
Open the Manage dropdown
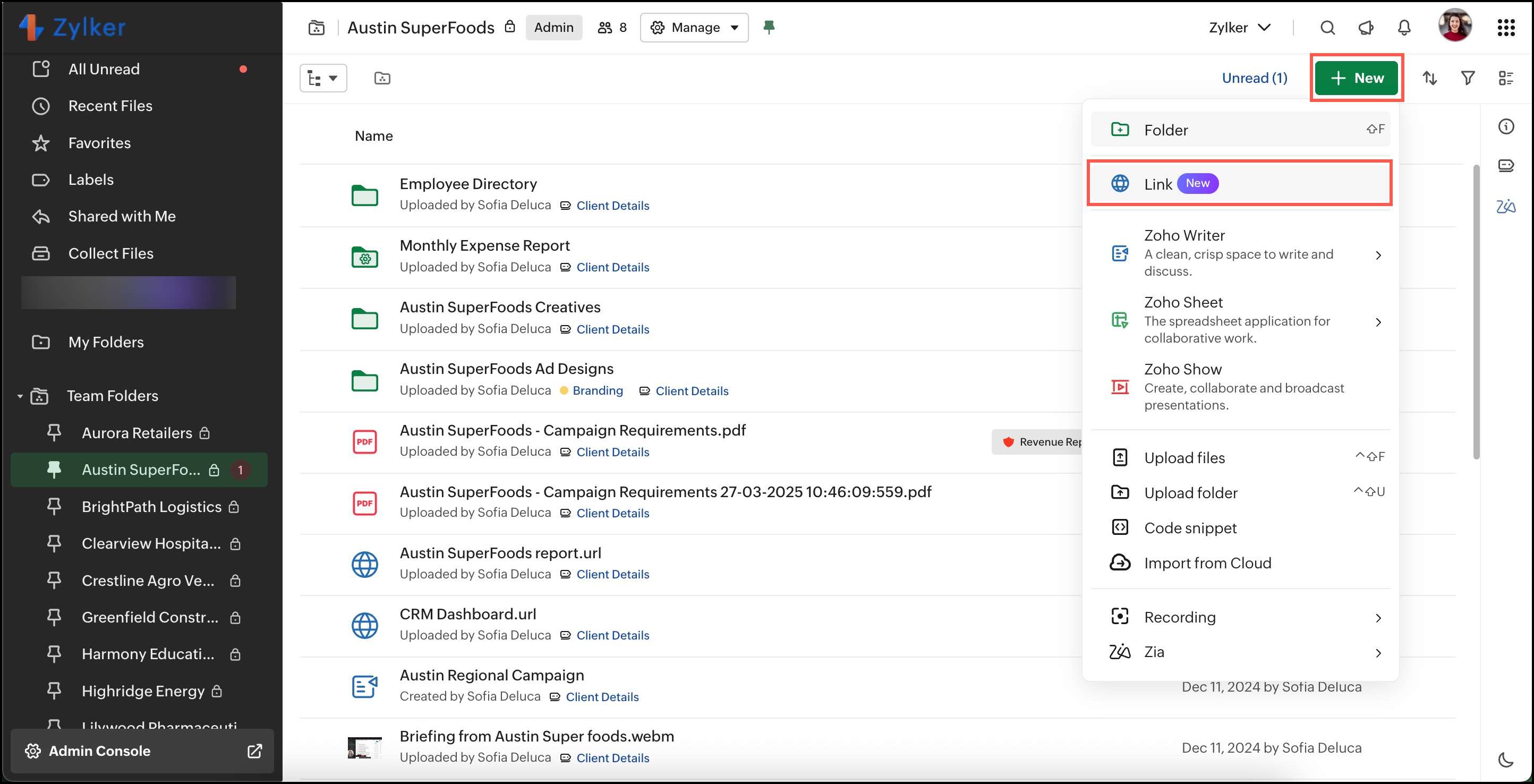tap(694, 28)
